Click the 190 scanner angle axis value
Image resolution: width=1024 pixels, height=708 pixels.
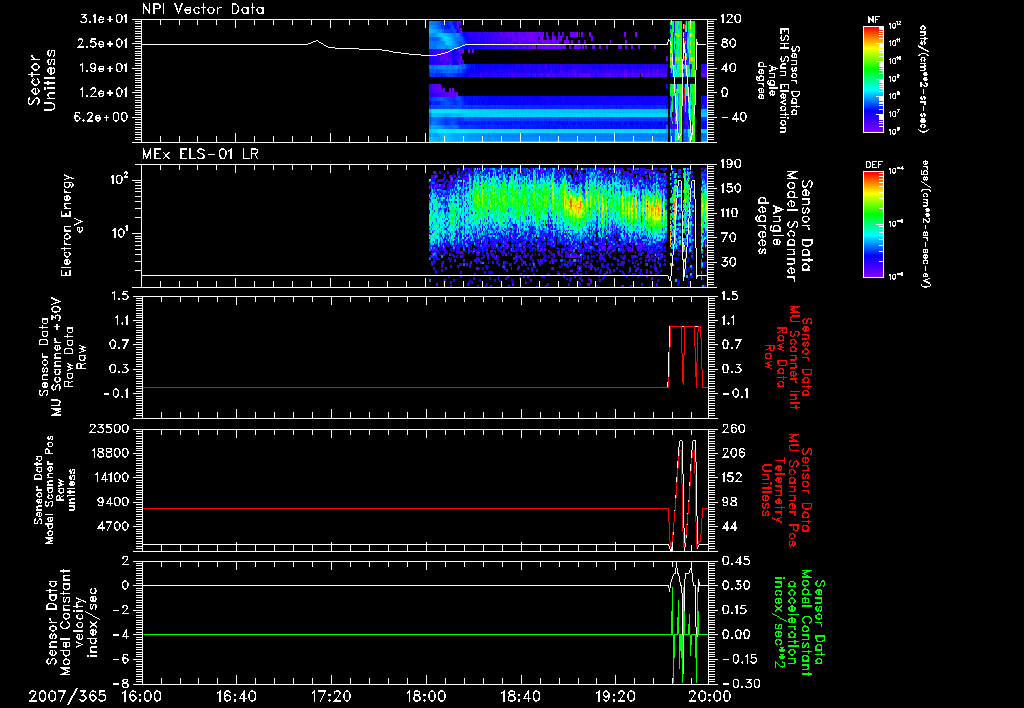click(731, 164)
